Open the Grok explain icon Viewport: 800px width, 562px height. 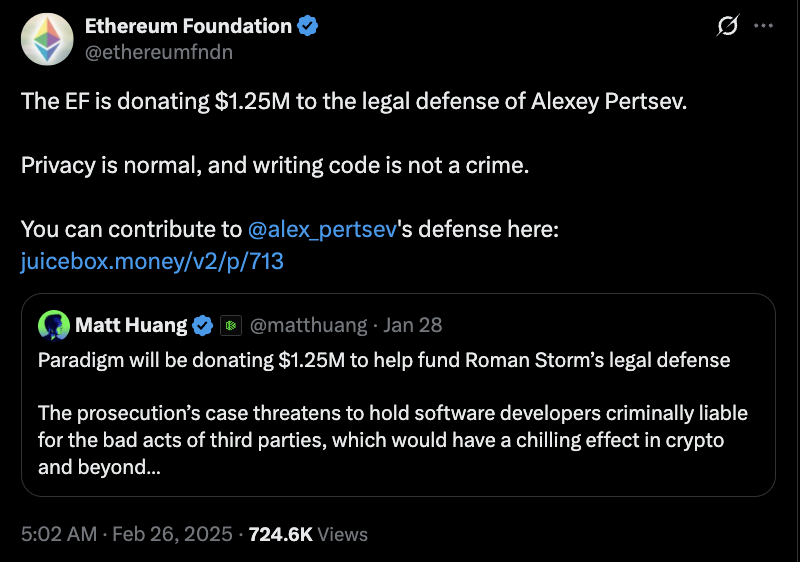[728, 27]
